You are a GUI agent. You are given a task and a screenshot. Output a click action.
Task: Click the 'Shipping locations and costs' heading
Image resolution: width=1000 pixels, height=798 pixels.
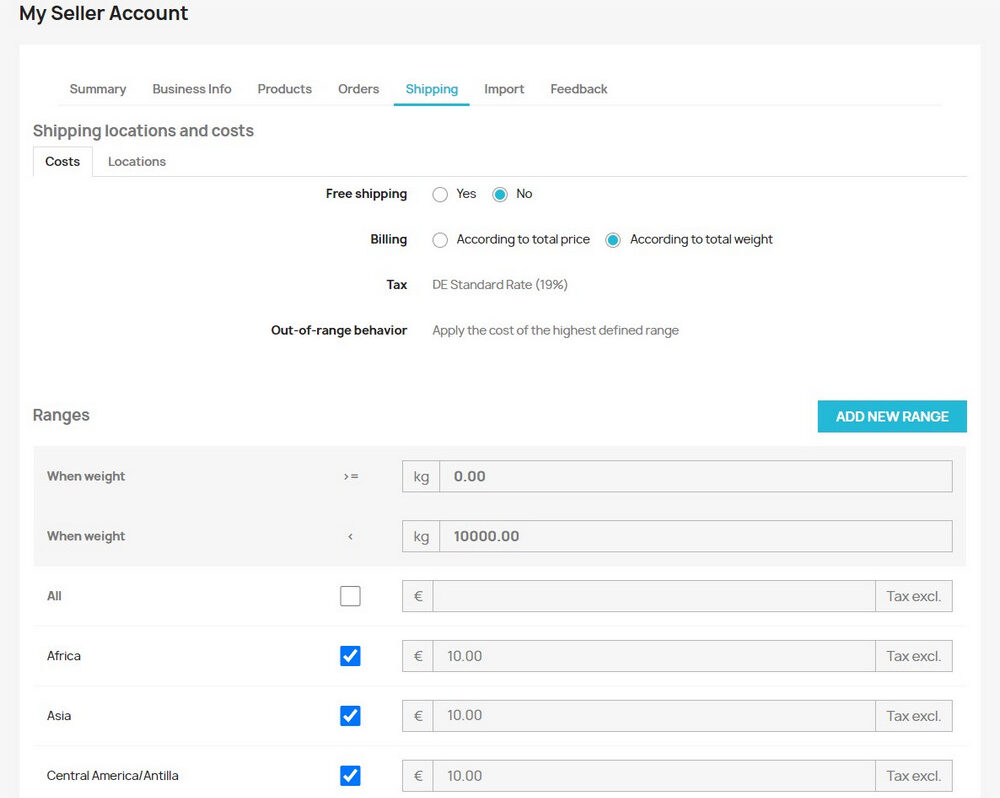143,131
